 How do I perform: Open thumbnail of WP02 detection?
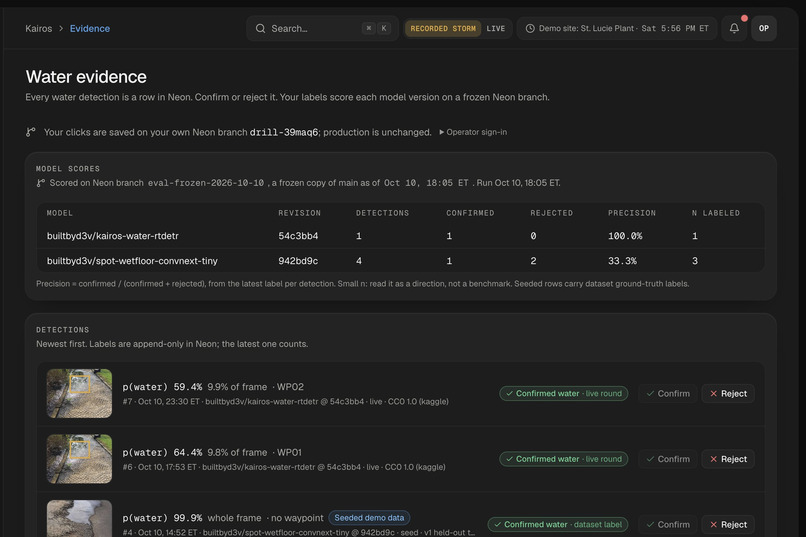pyautogui.click(x=79, y=394)
